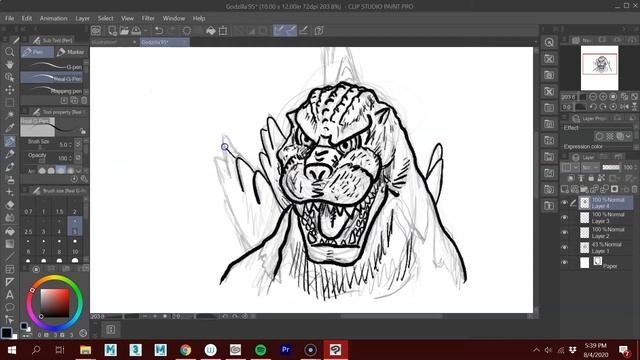Hide Layer 4 with its eye icon
The height and width of the screenshot is (360, 640).
click(x=564, y=202)
